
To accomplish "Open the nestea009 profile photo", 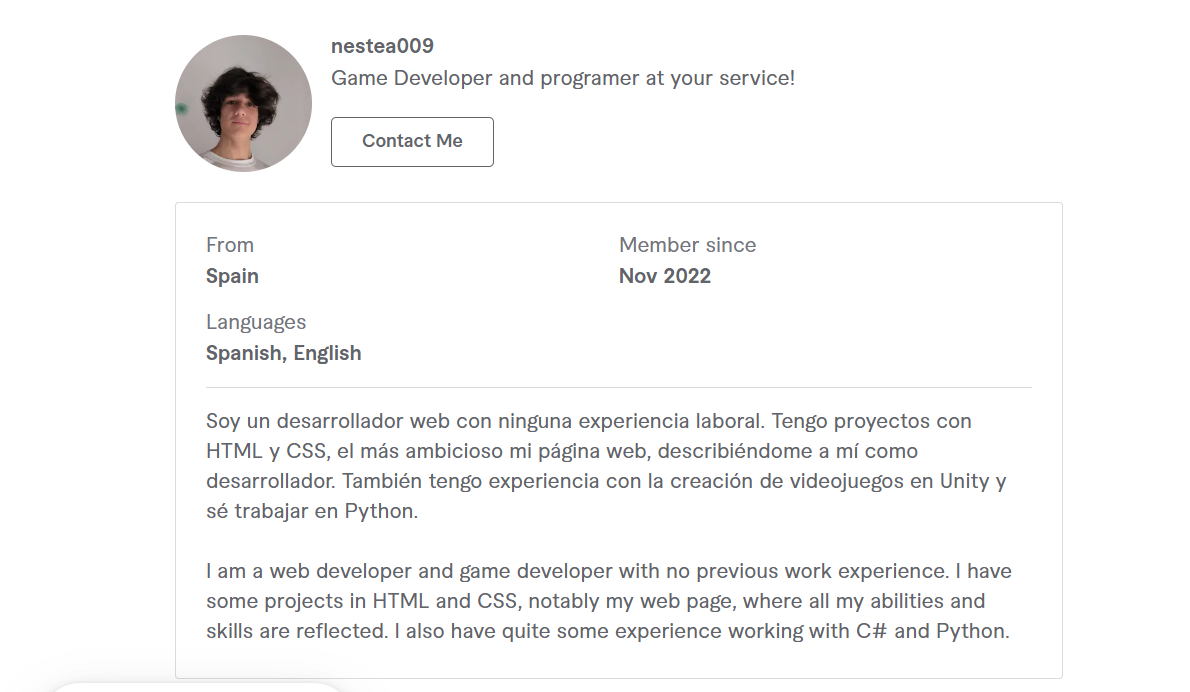I will pos(243,103).
